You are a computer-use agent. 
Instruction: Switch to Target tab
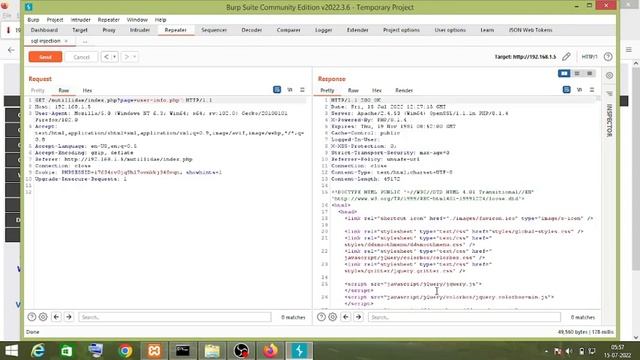(x=80, y=30)
